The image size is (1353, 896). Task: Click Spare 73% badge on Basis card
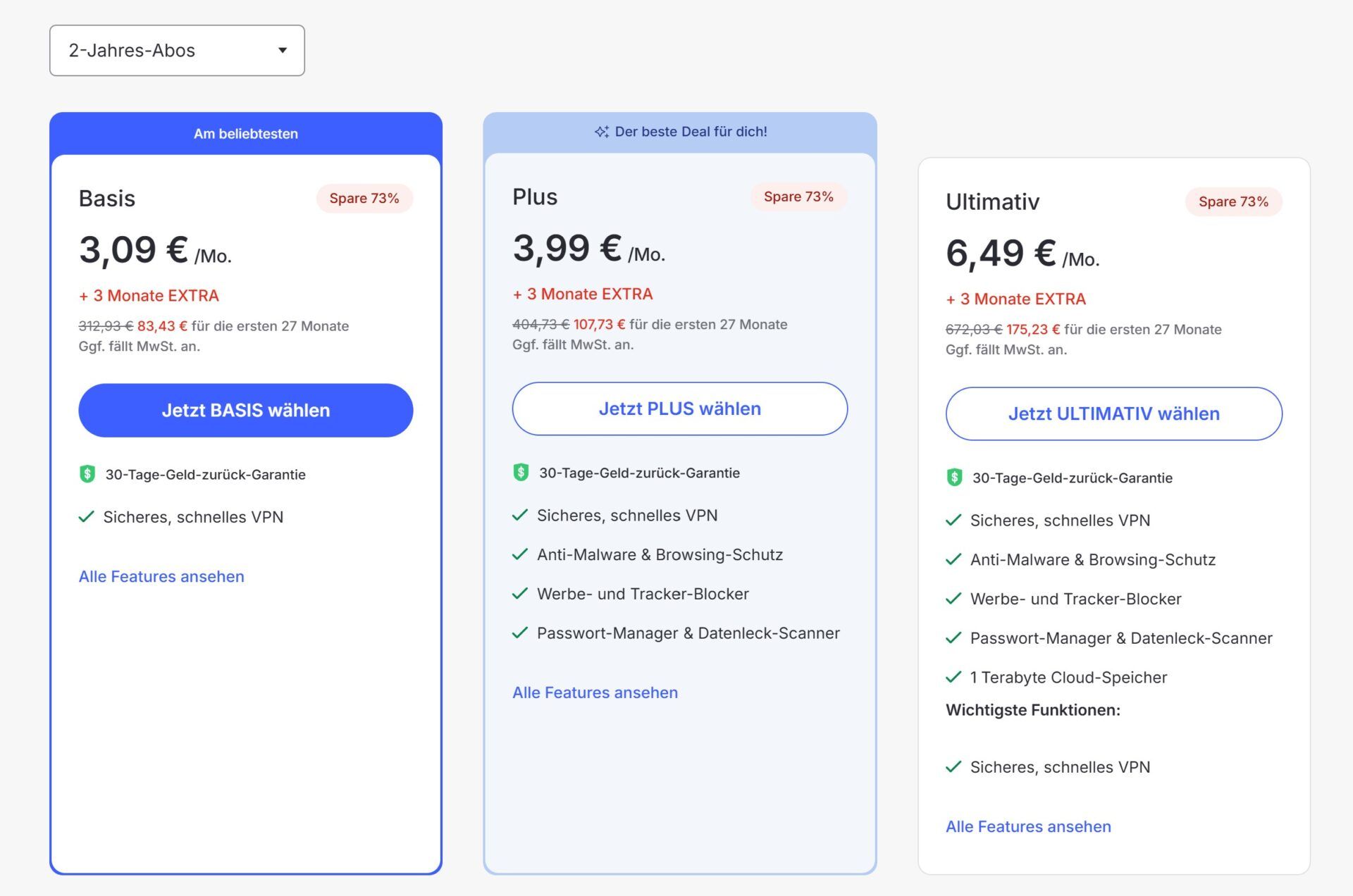[x=364, y=199]
